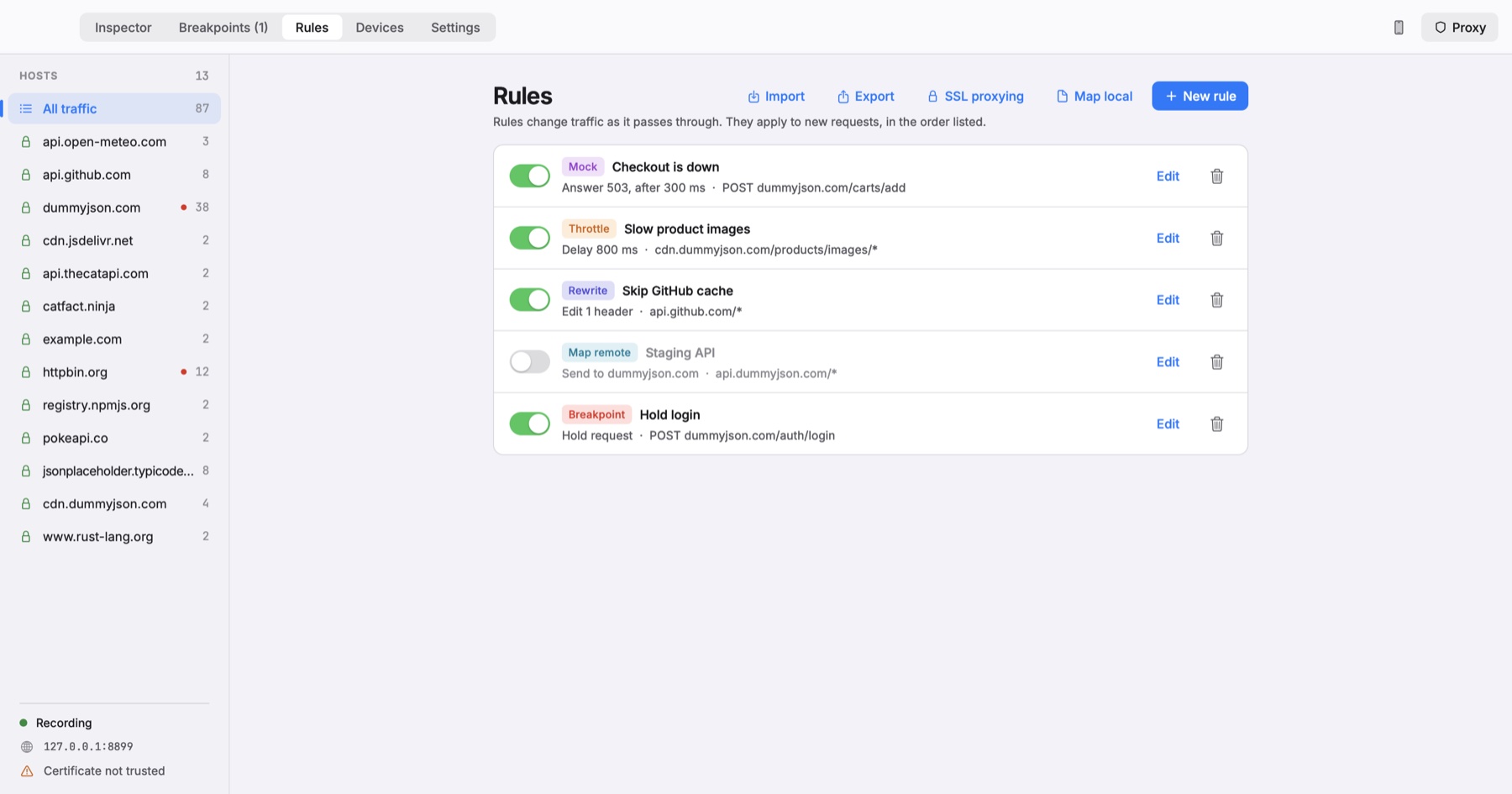Screen dimensions: 1512x794
Task: Delete the Checkout is down rule
Action: pos(1216,176)
